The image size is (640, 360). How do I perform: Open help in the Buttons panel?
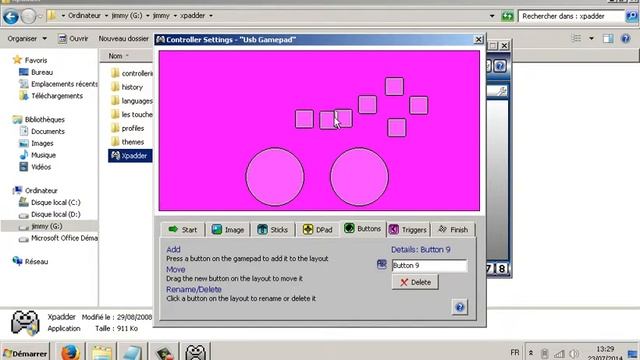point(460,307)
